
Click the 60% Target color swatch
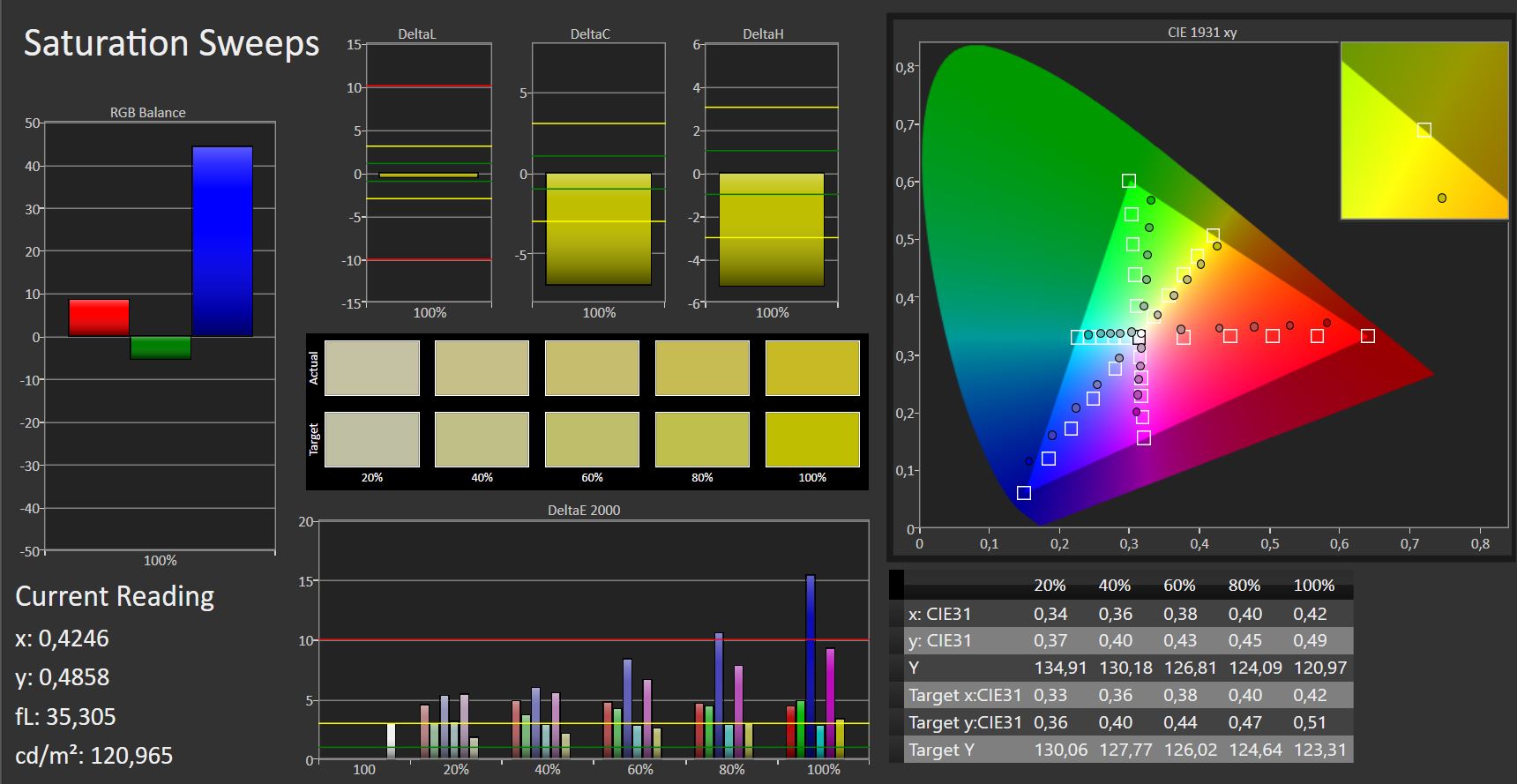592,439
